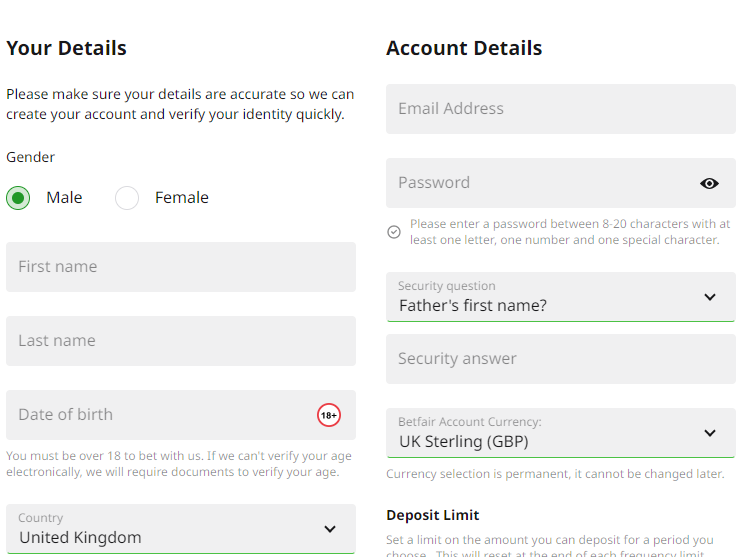This screenshot has height=557, width=744.
Task: Click the Security question chevron arrow
Action: point(710,297)
